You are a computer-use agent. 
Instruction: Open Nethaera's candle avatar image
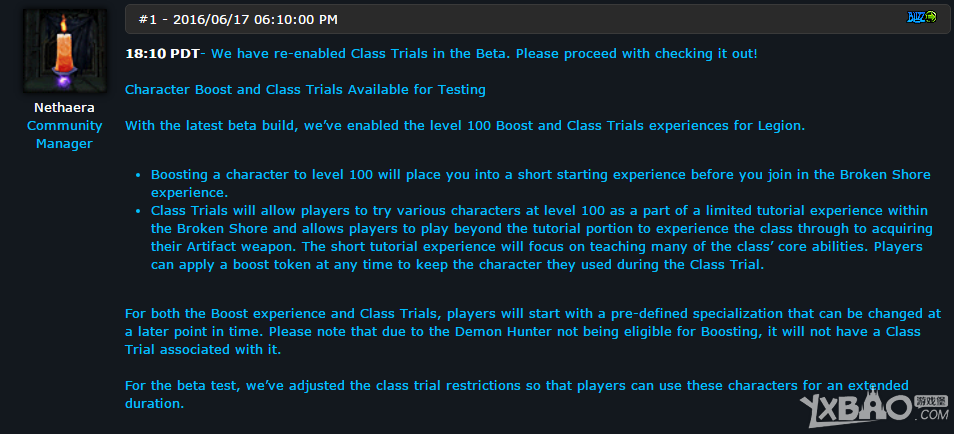coord(64,52)
